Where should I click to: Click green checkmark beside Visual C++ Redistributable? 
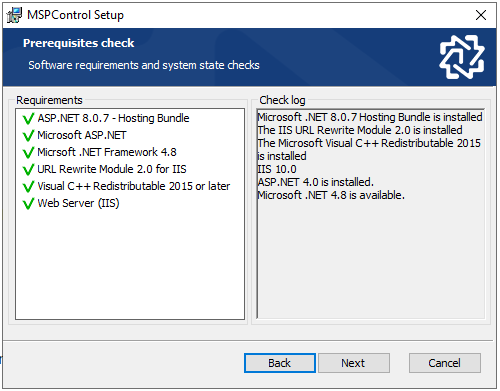tap(28, 187)
